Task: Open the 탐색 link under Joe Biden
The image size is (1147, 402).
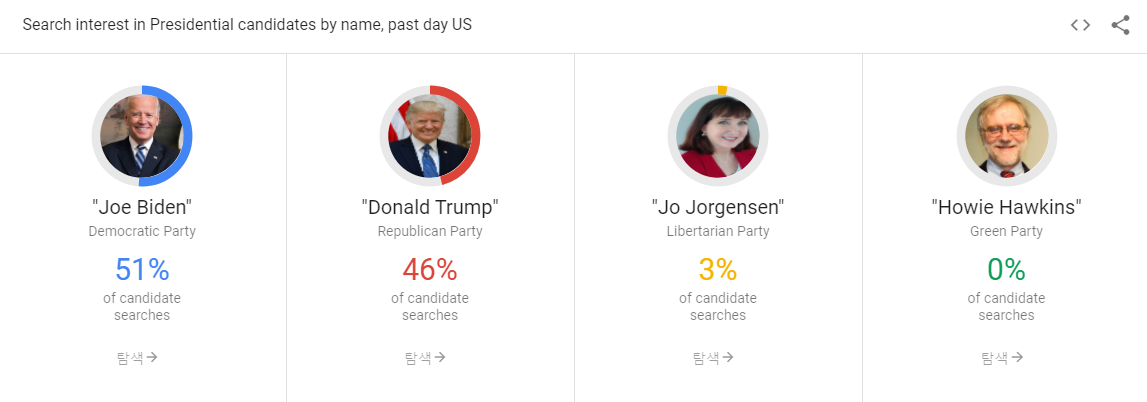Action: [x=137, y=357]
